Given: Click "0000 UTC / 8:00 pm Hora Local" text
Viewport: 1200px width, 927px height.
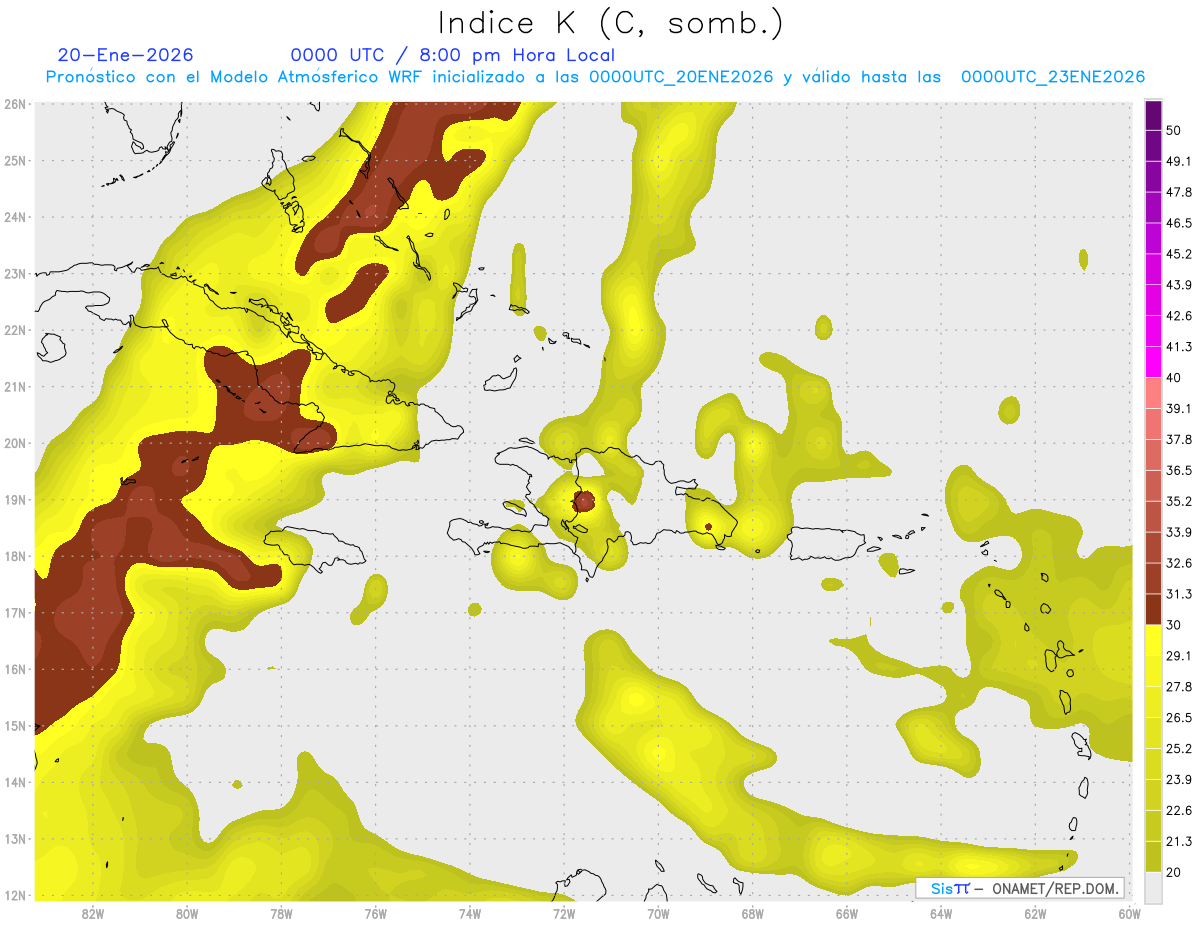Looking at the screenshot, I should [452, 55].
